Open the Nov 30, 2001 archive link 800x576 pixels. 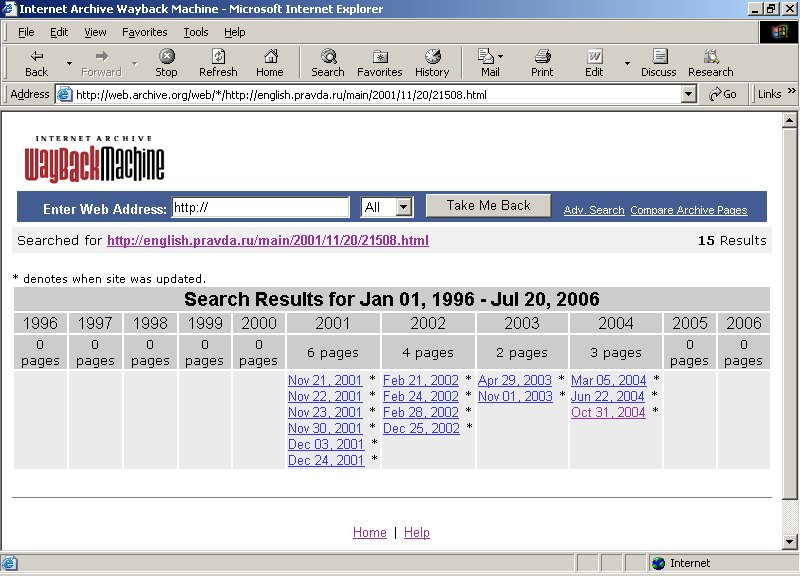pyautogui.click(x=325, y=428)
